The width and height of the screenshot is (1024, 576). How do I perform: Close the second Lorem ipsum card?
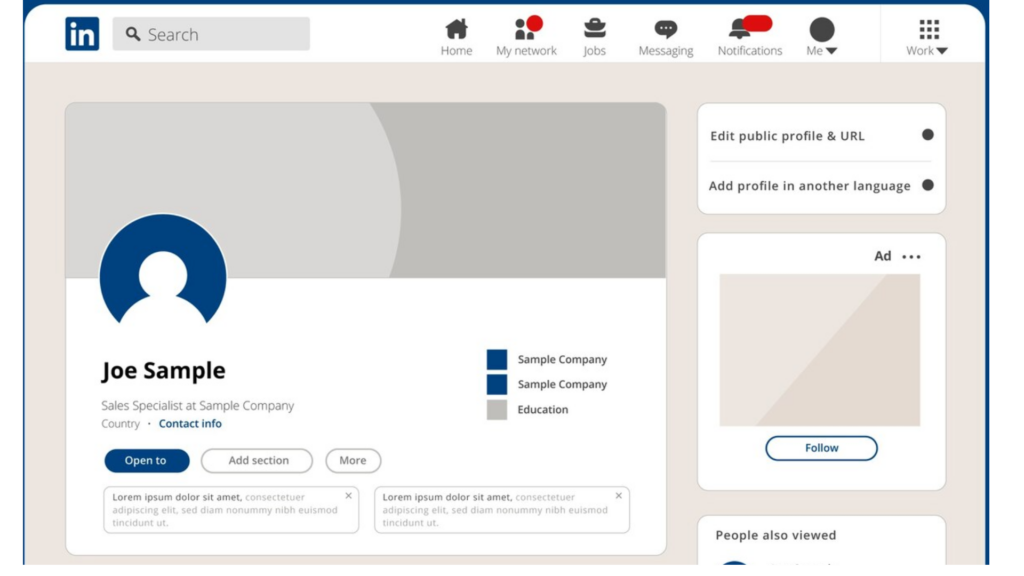point(618,496)
